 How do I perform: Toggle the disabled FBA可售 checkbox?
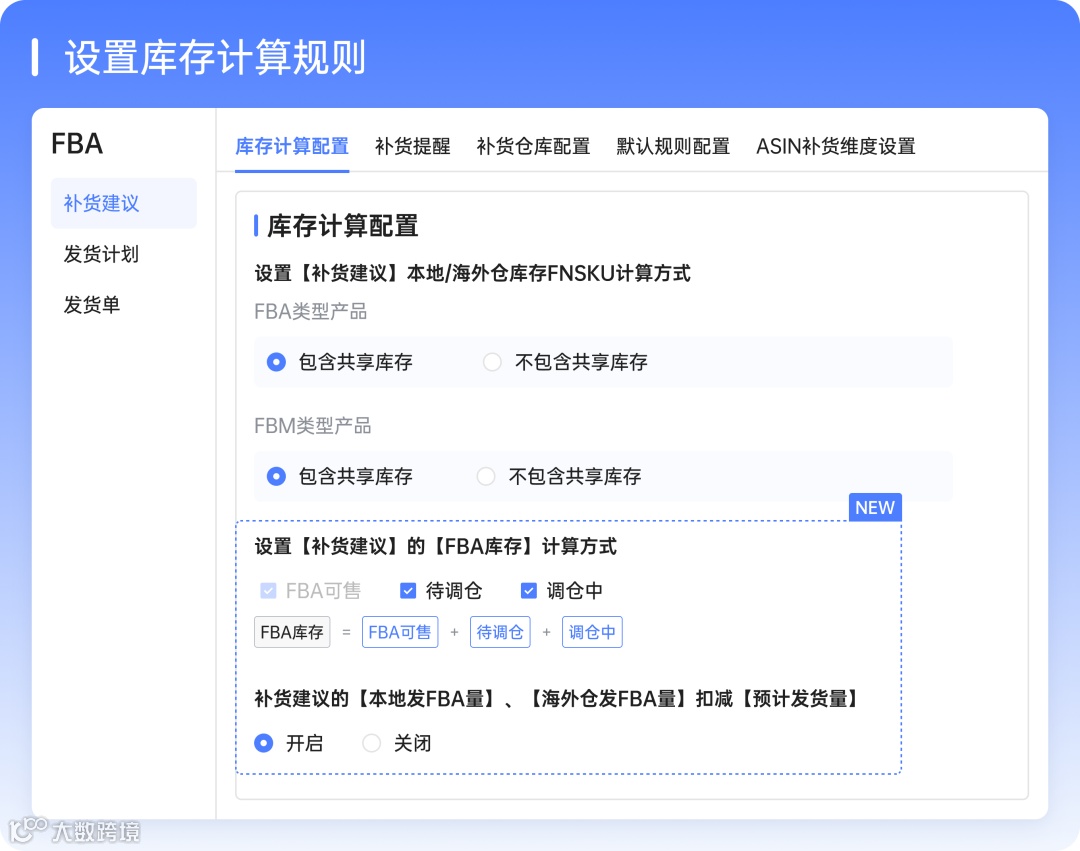tap(269, 591)
